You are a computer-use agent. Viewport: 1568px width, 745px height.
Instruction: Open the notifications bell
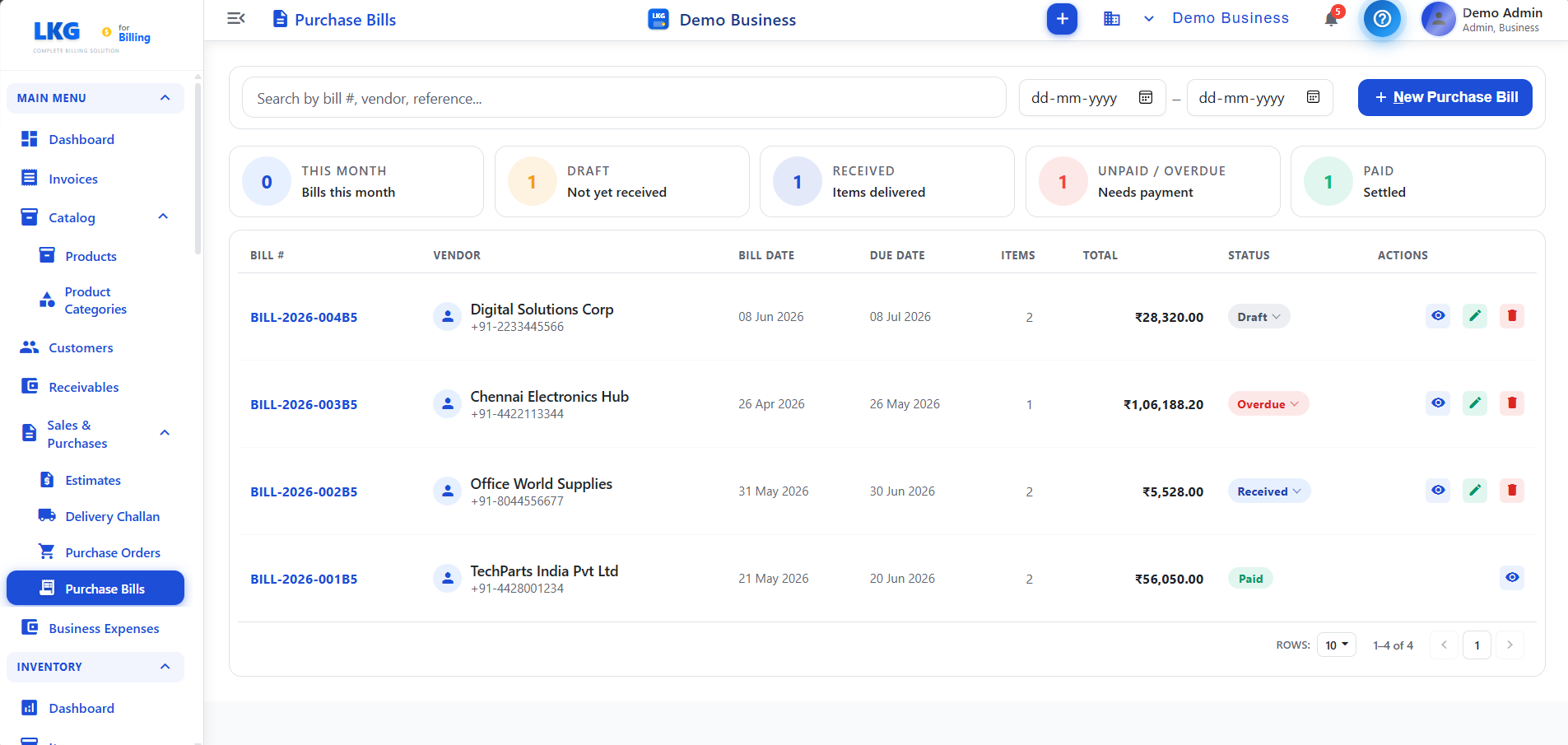1331,18
